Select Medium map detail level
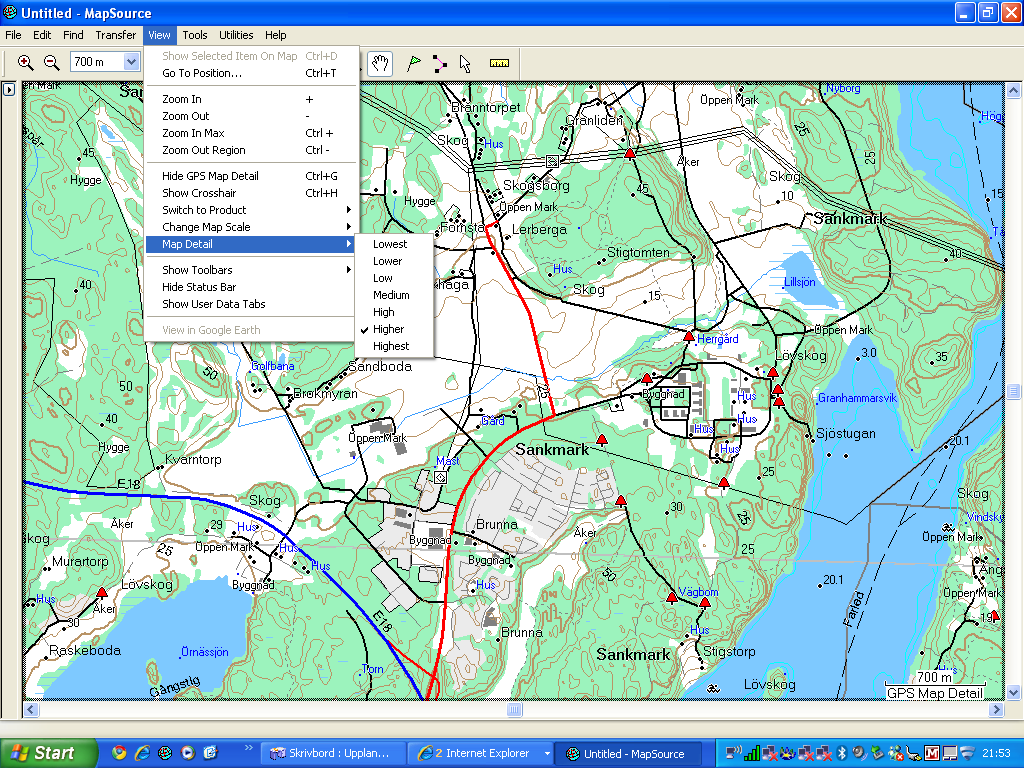Image resolution: width=1024 pixels, height=768 pixels. 394,295
